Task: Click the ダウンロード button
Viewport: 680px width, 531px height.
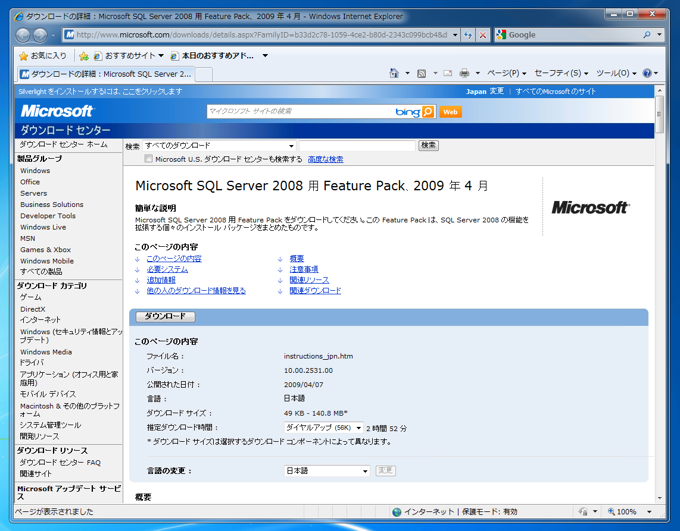Action: click(x=165, y=316)
